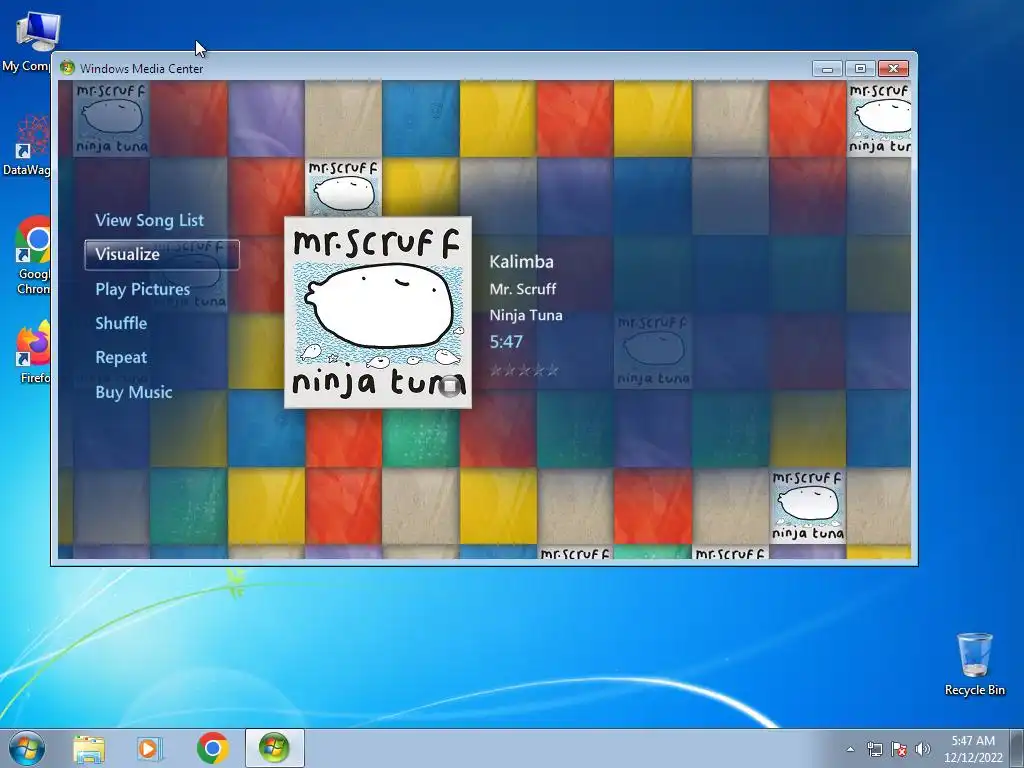The image size is (1024, 768).
Task: Open the clock showing 5:47 AM
Action: [x=973, y=749]
